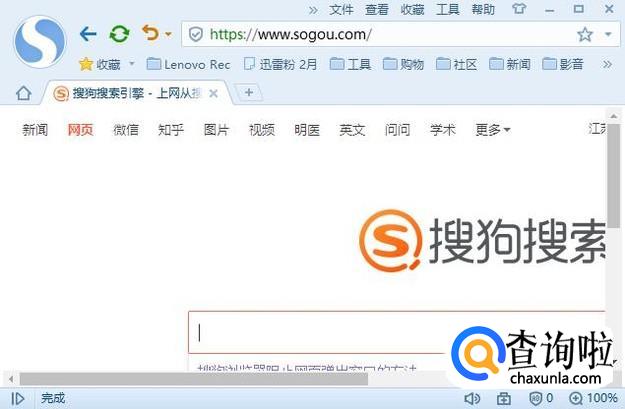
Task: Click the vertical scrollbar thumb
Action: (613, 175)
